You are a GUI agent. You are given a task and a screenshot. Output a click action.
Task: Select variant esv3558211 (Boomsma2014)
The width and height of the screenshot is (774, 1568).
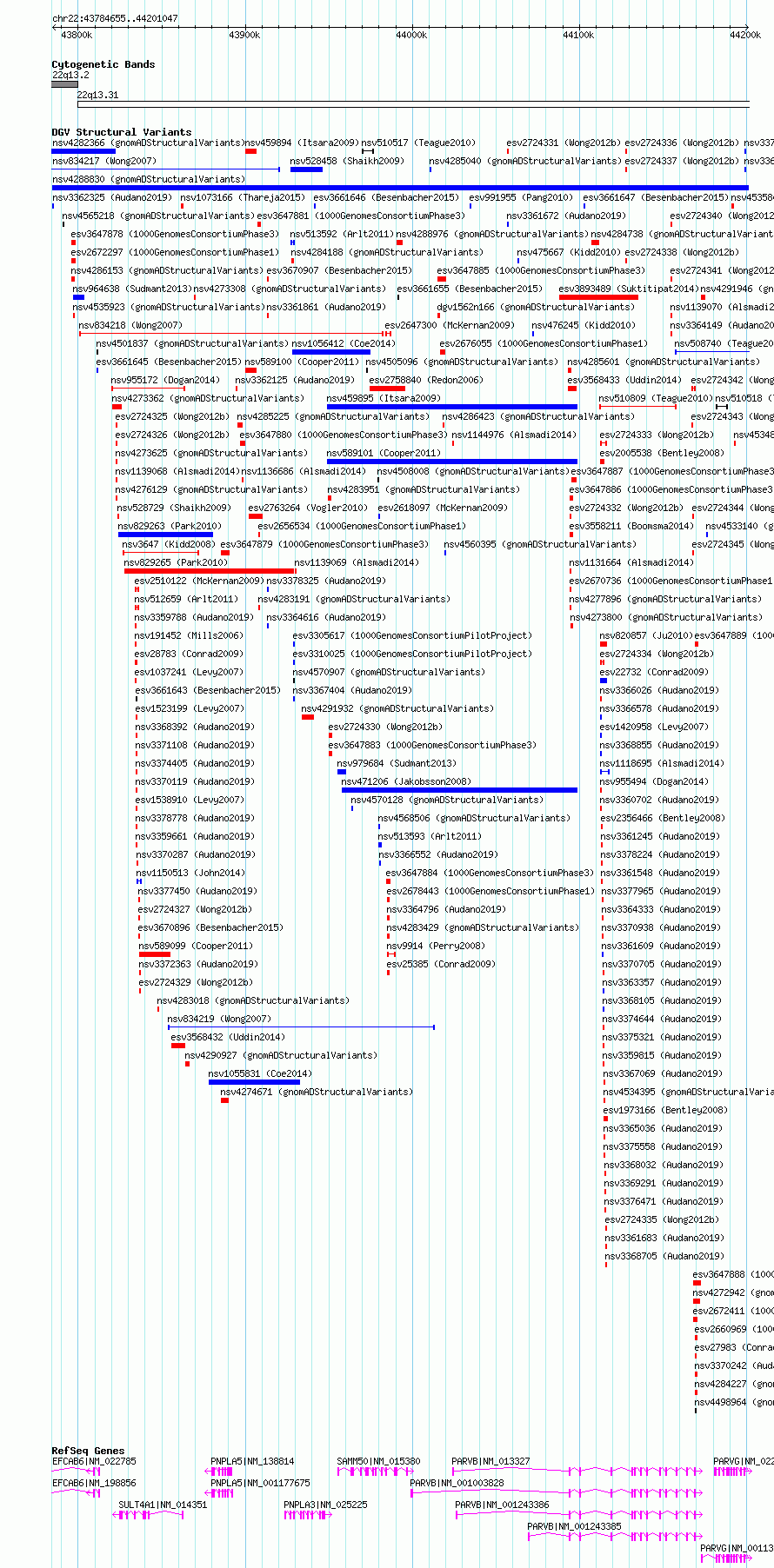click(631, 526)
